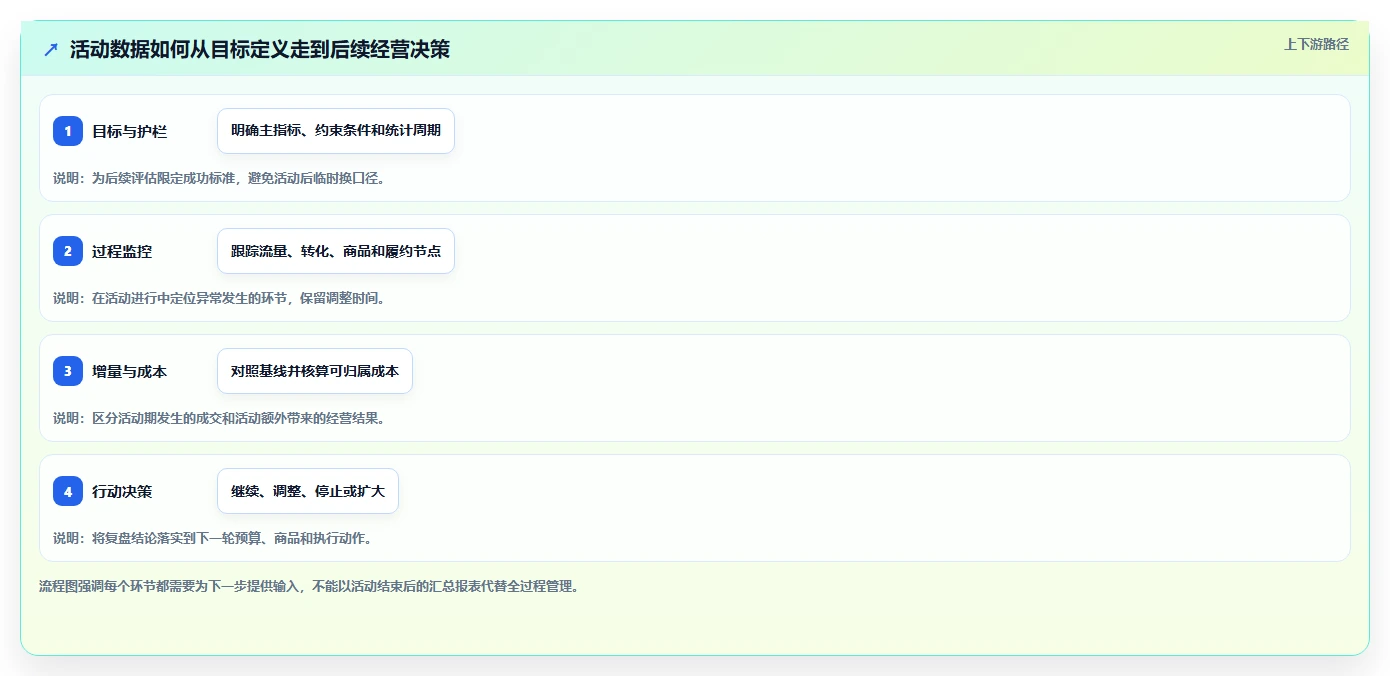Image resolution: width=1390 pixels, height=676 pixels.
Task: Click the note 区分活动期发生的成交
Action: (x=219, y=418)
